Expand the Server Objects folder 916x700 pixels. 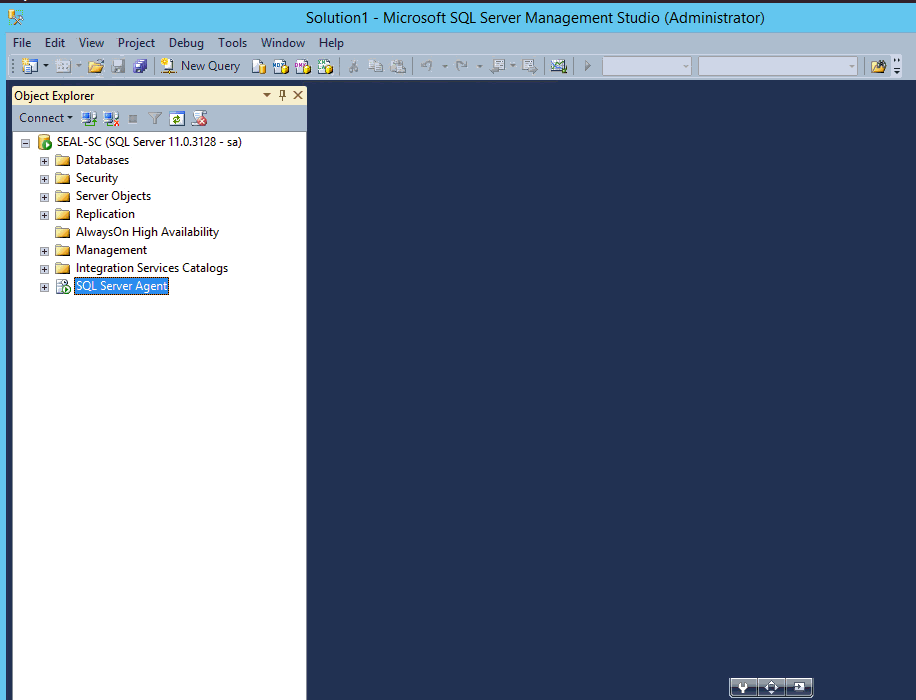[x=44, y=197]
